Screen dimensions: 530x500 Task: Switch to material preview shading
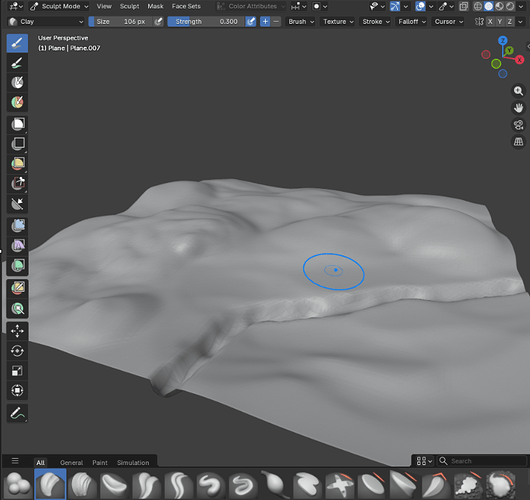(499, 6)
